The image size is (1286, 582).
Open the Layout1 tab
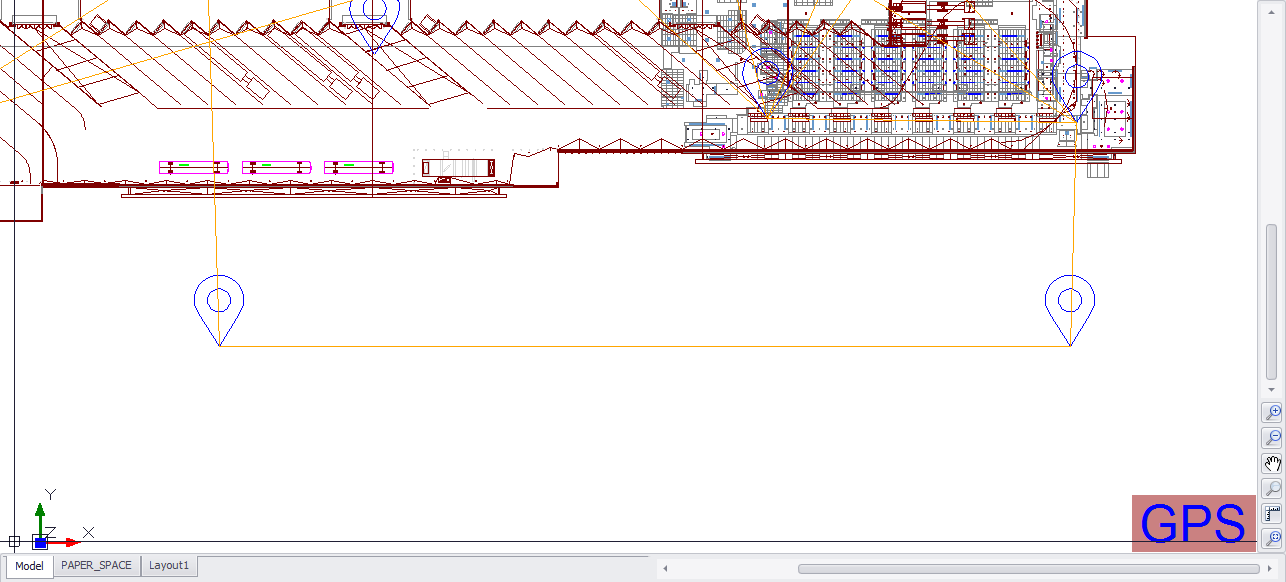[x=169, y=566]
